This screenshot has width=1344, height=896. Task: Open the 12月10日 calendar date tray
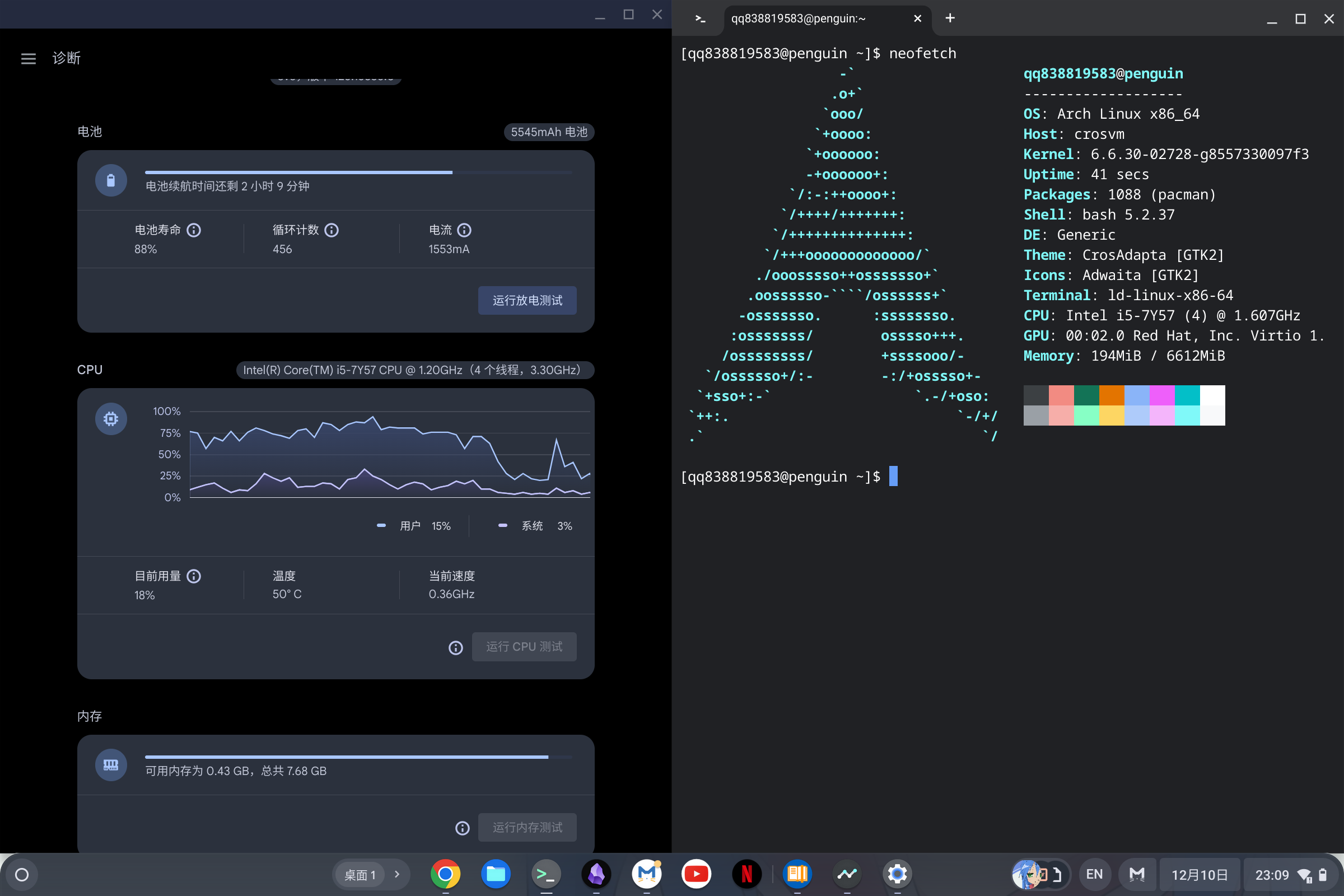tap(1199, 875)
